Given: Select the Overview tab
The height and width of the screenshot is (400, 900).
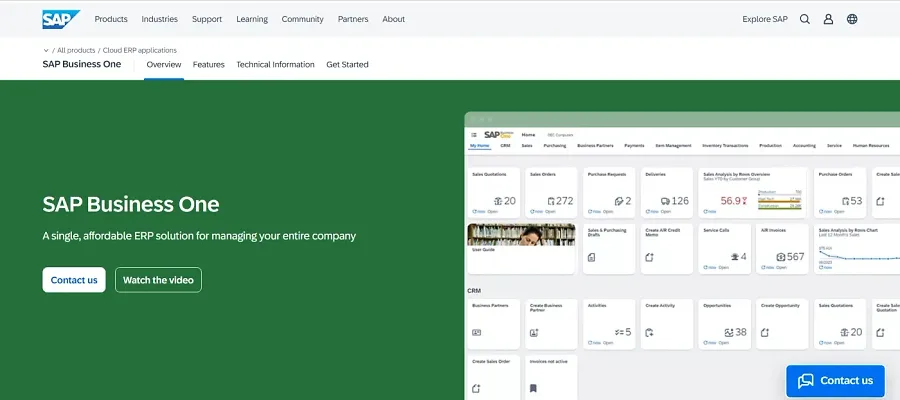Looking at the screenshot, I should tap(164, 64).
